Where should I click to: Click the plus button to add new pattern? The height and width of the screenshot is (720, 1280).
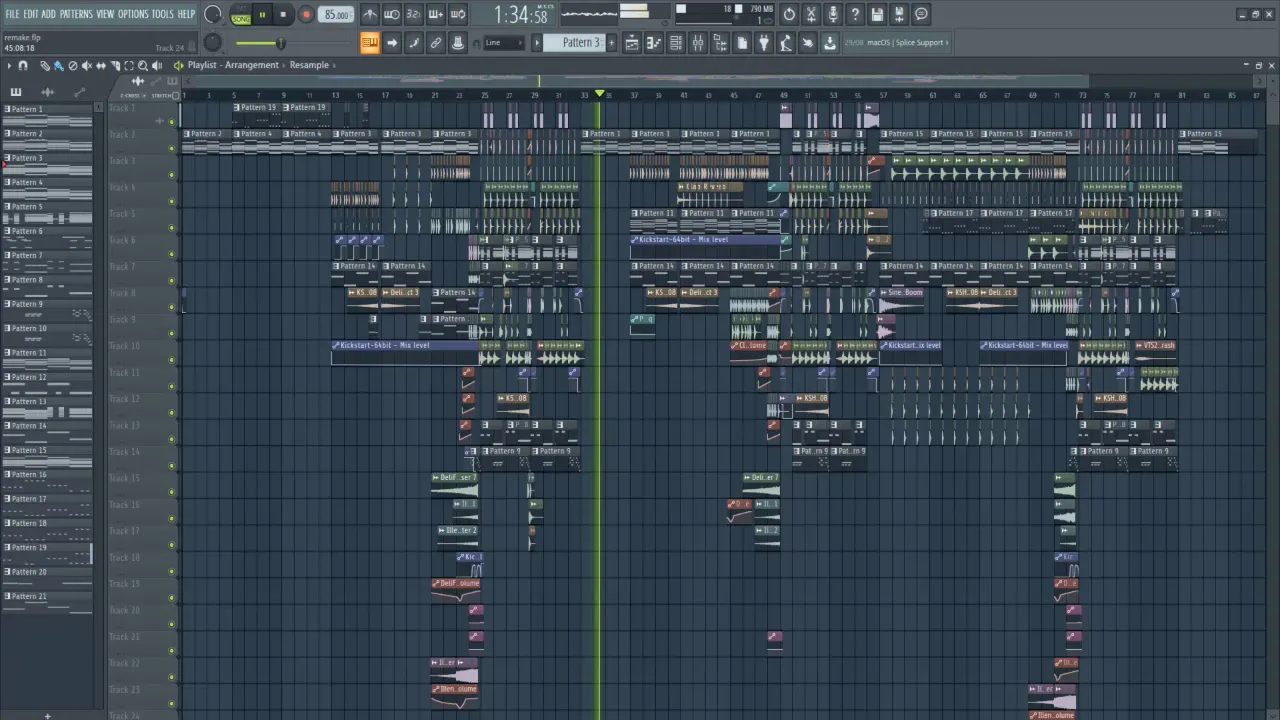tap(612, 43)
